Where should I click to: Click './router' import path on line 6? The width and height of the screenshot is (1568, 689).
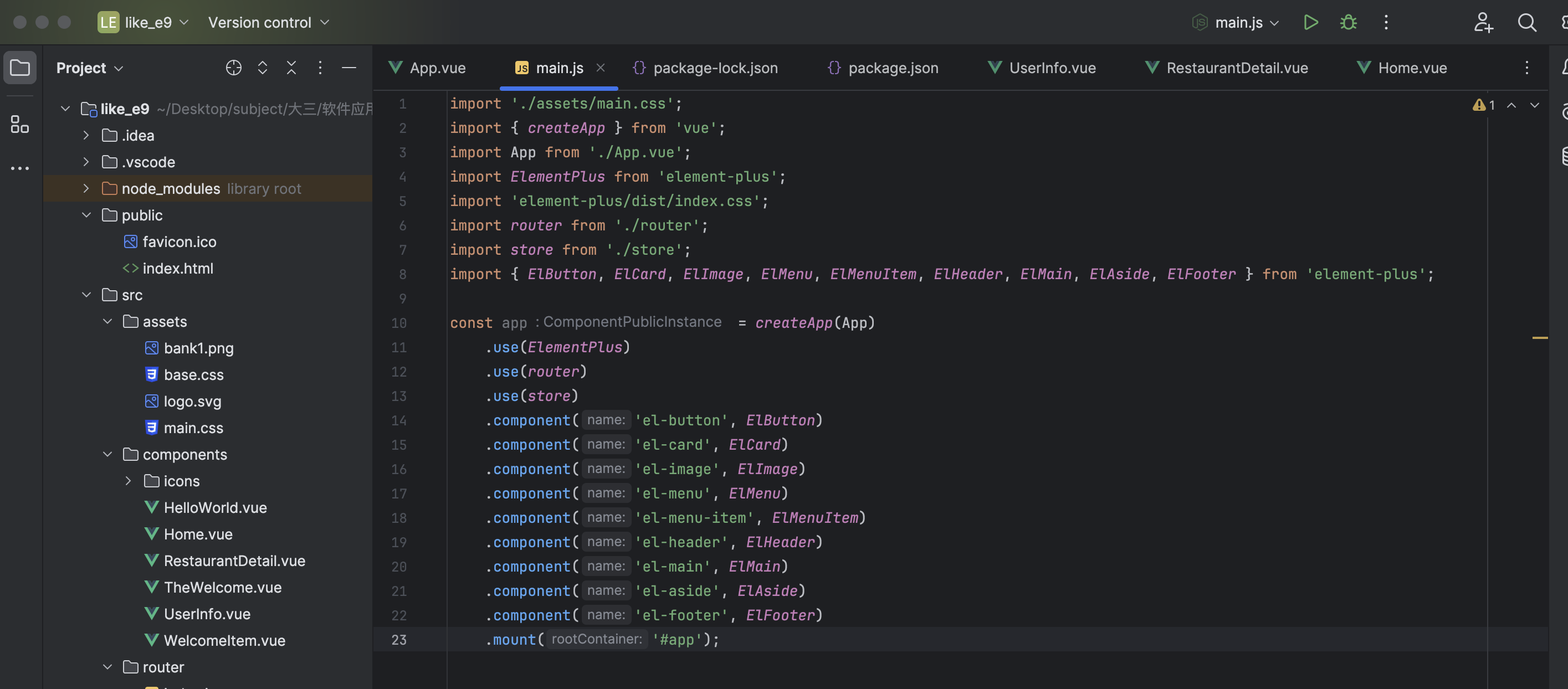657,225
